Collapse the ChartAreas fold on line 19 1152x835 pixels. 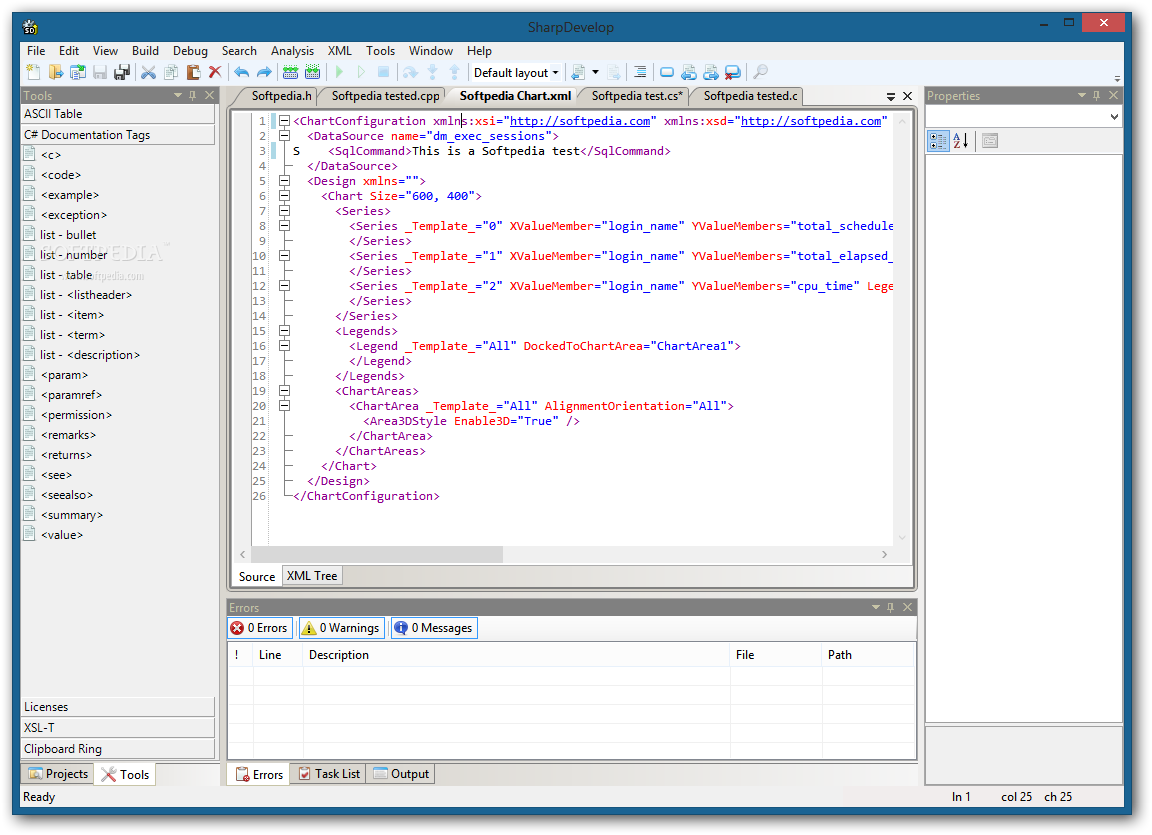(284, 391)
